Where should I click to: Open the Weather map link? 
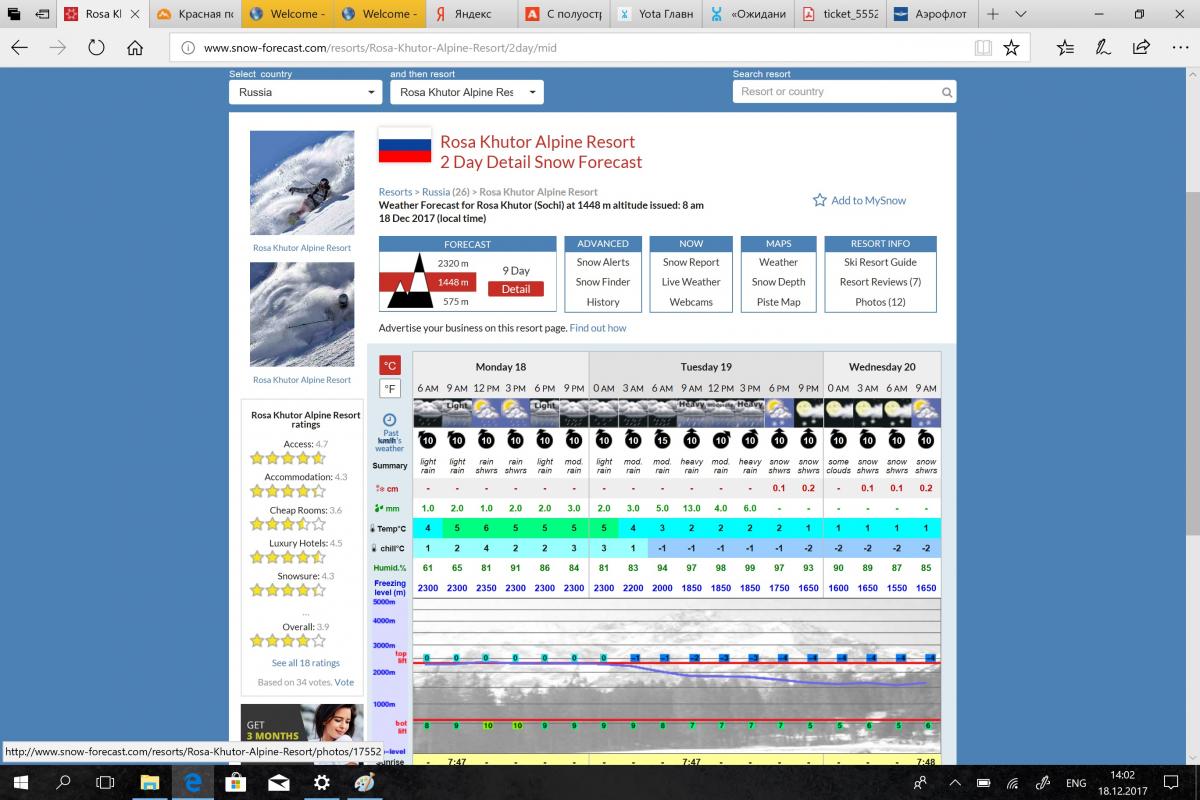point(778,262)
